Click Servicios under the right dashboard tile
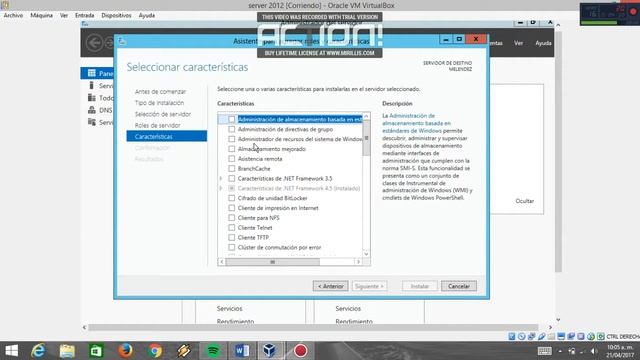The height and width of the screenshot is (360, 640). [348, 309]
